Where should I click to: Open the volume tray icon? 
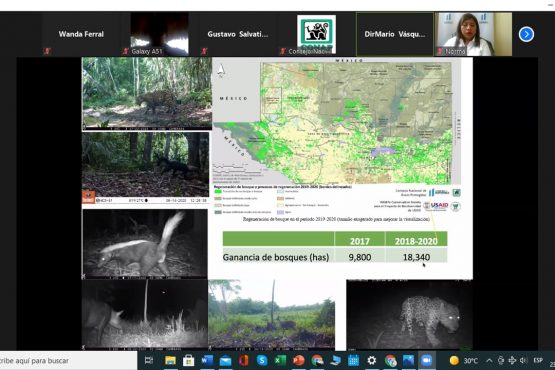coord(523,360)
